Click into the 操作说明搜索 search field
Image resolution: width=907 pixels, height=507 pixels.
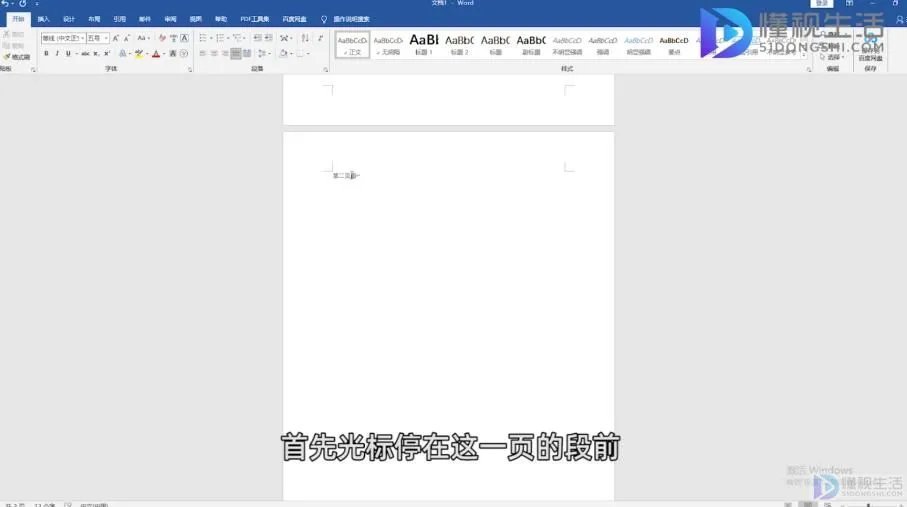[351, 19]
